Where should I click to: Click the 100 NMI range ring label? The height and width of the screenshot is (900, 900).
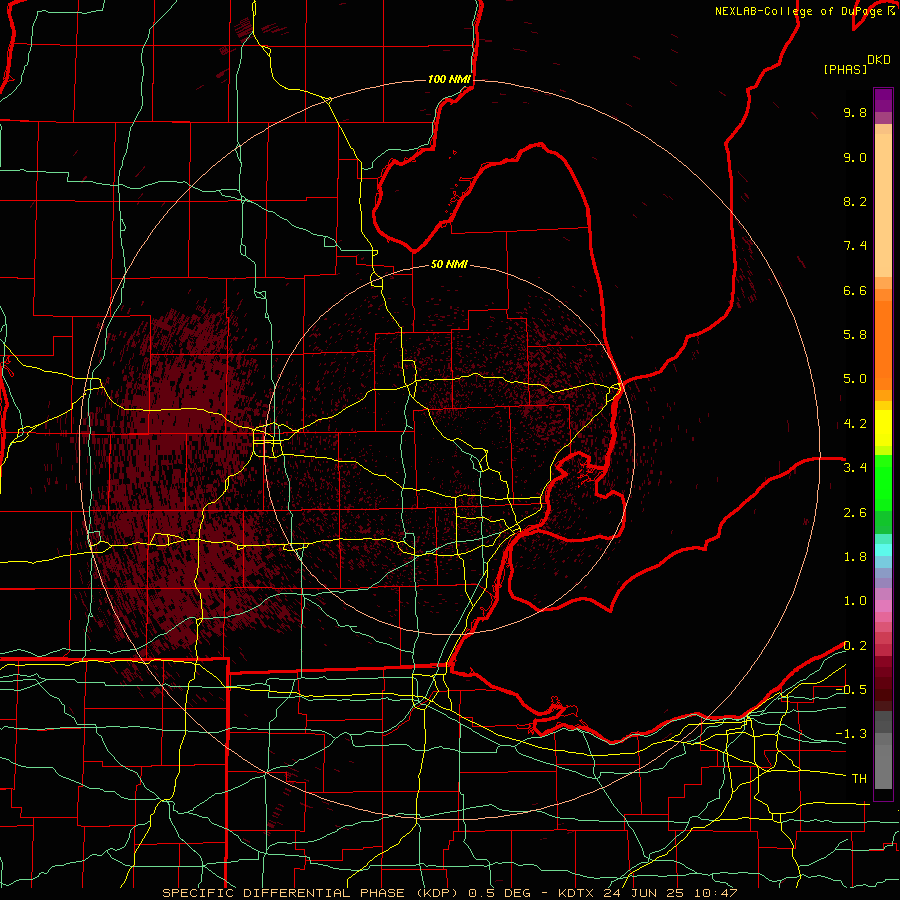pos(449,79)
